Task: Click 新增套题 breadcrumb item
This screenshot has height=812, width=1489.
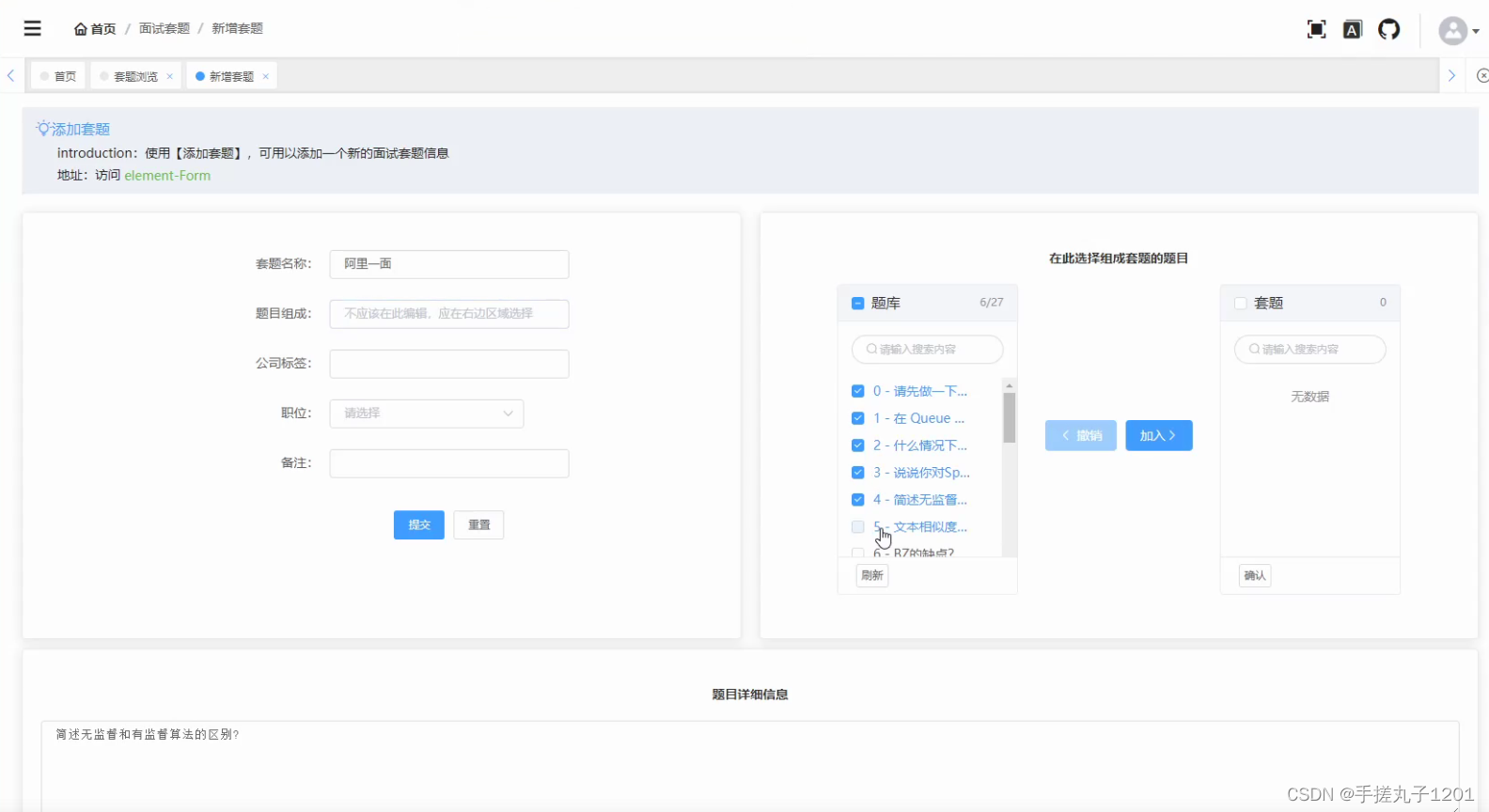Action: pyautogui.click(x=238, y=29)
